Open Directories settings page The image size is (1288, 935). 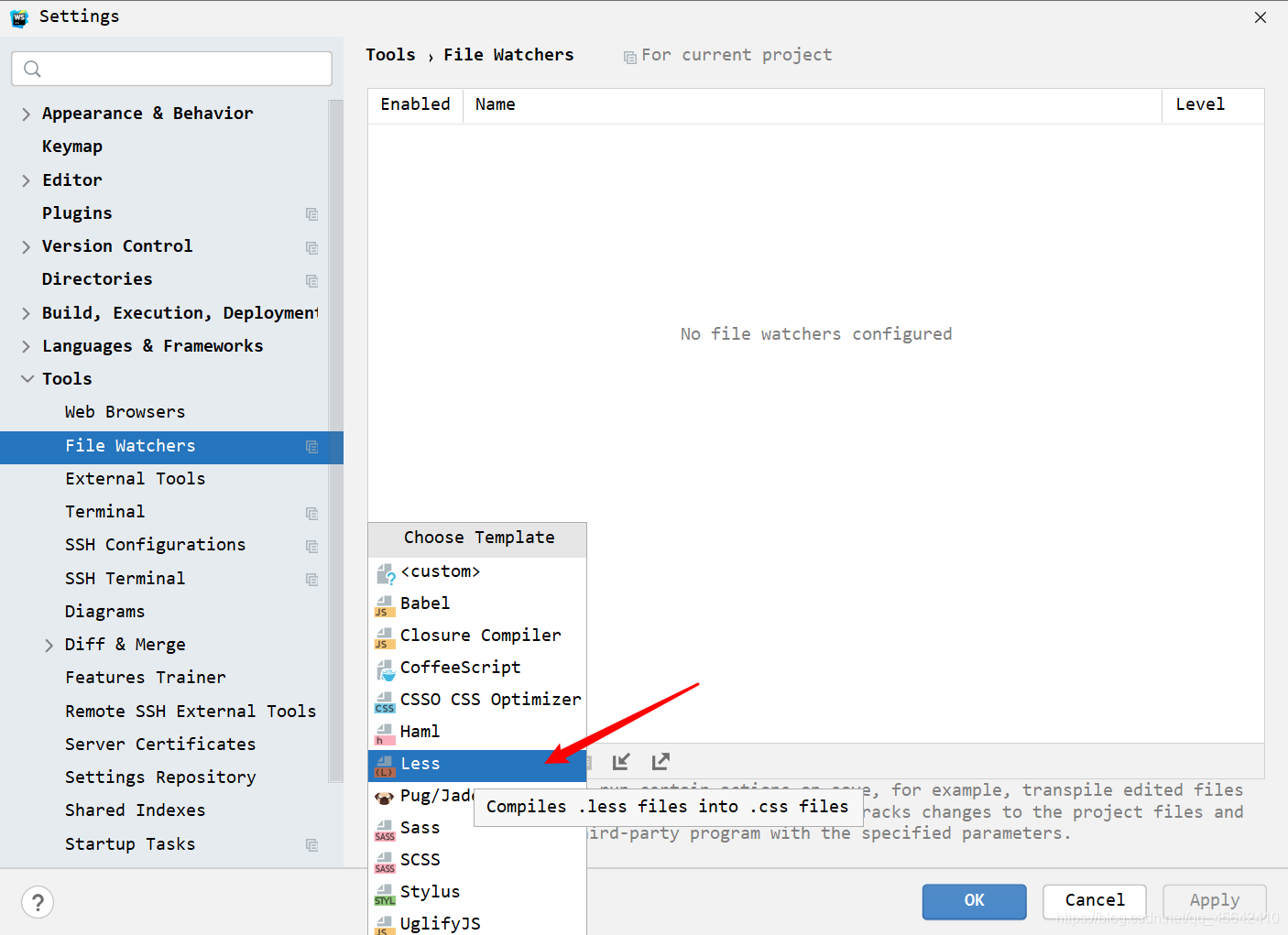click(x=97, y=279)
